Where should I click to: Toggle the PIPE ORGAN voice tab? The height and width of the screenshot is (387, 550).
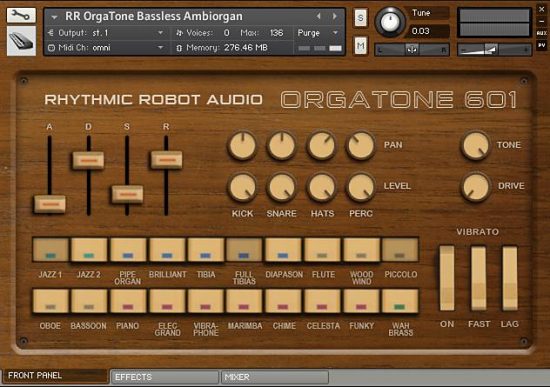coord(128,250)
